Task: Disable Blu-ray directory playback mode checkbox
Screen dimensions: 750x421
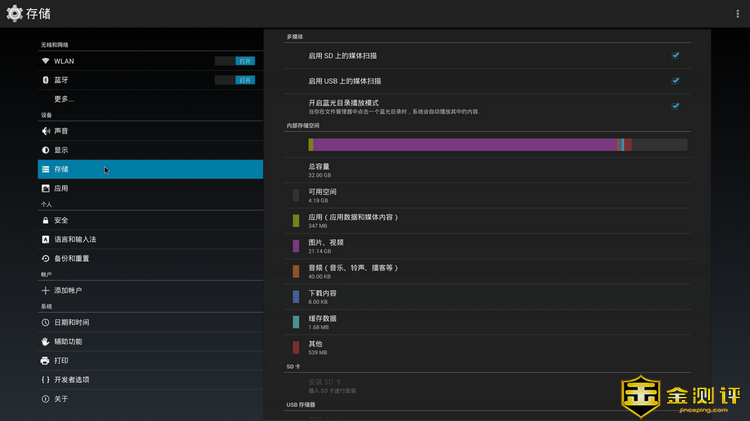Action: 676,106
